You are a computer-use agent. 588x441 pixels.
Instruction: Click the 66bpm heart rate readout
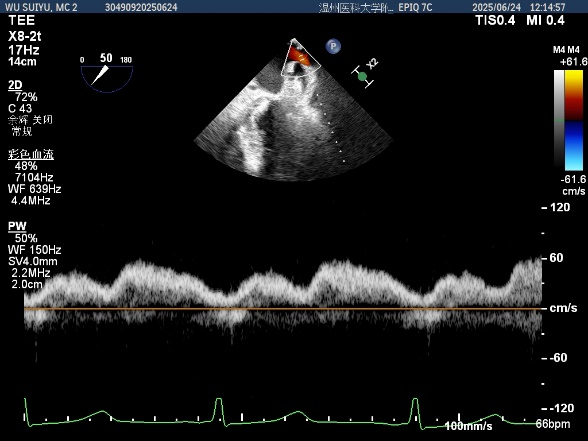pos(553,424)
